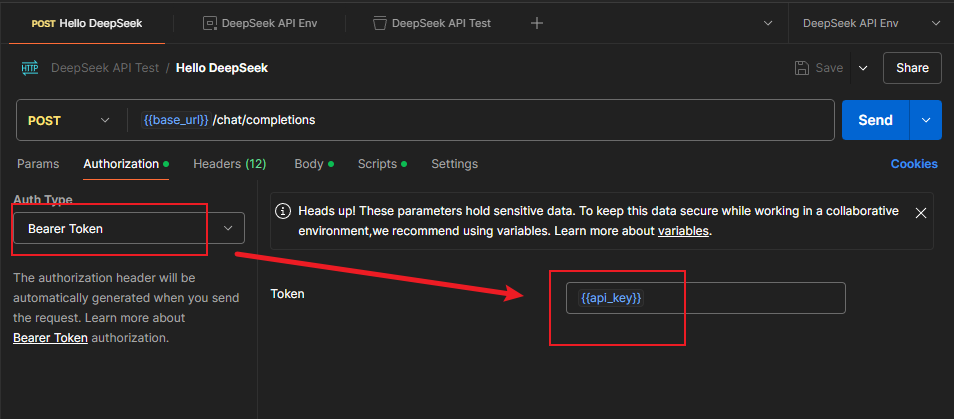Click the Auth Type label
Screen dimensions: 954x419
(43, 199)
